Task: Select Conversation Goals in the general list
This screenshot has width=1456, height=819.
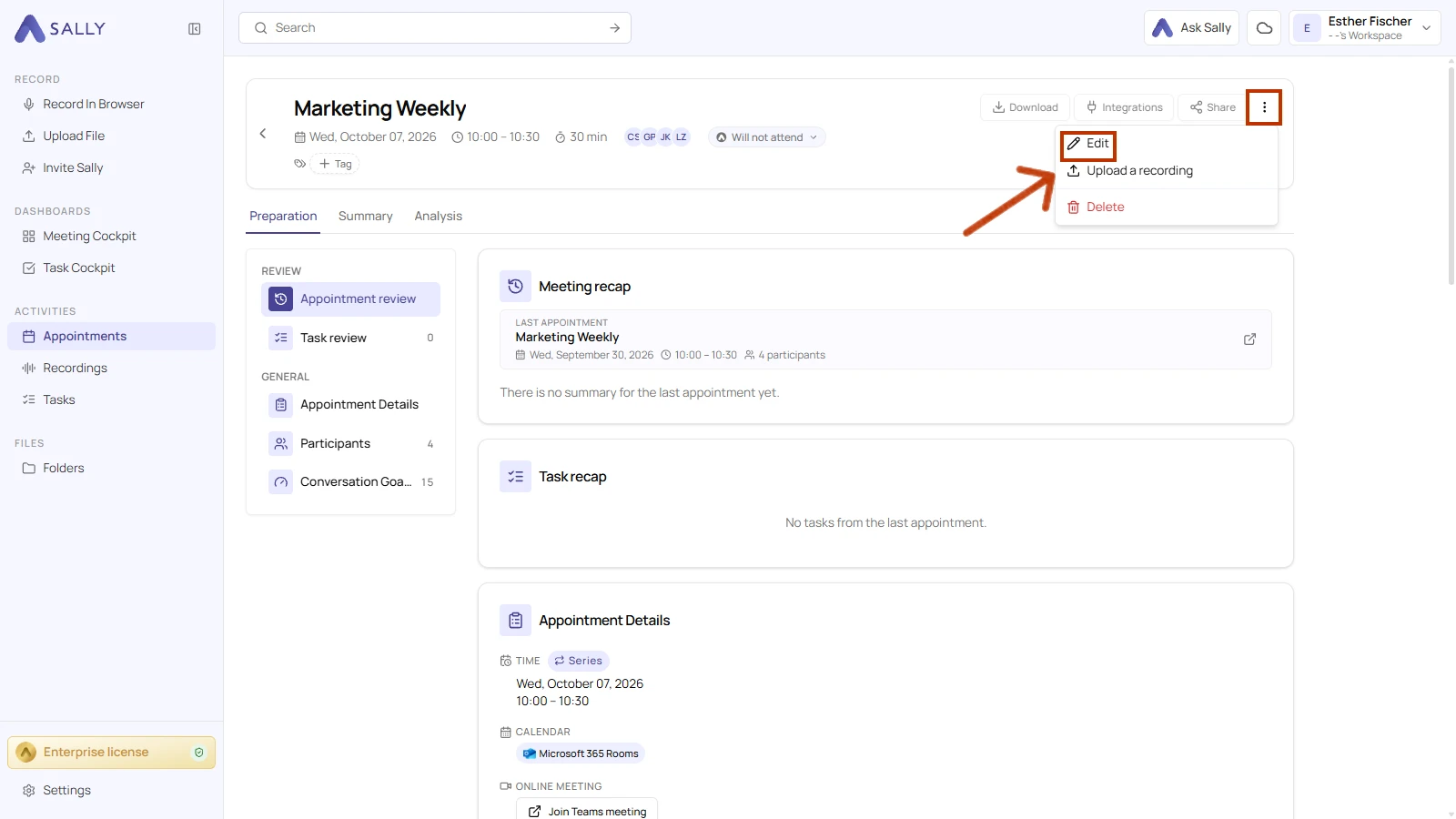Action: (350, 482)
